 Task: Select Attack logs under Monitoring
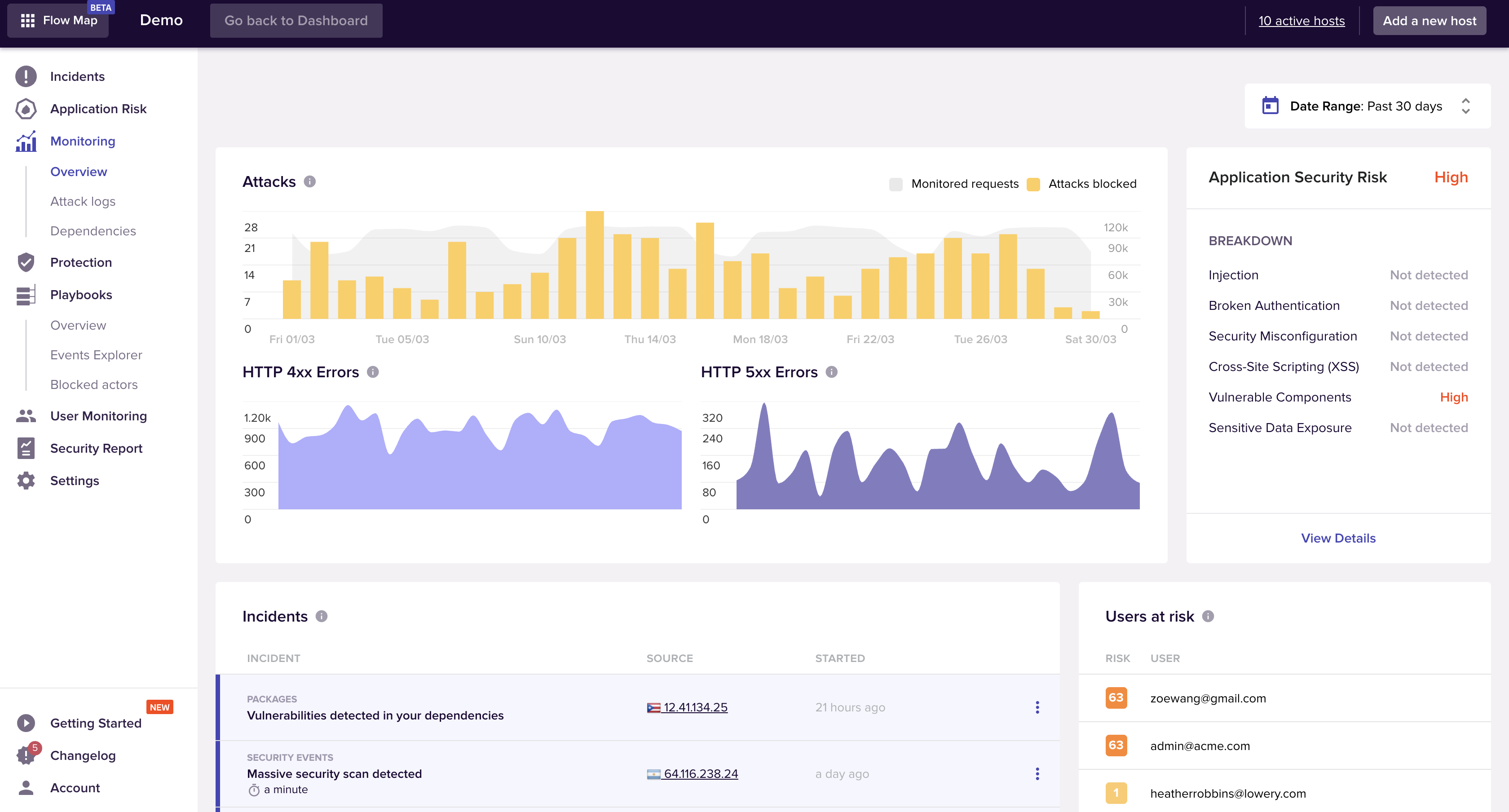(x=83, y=202)
